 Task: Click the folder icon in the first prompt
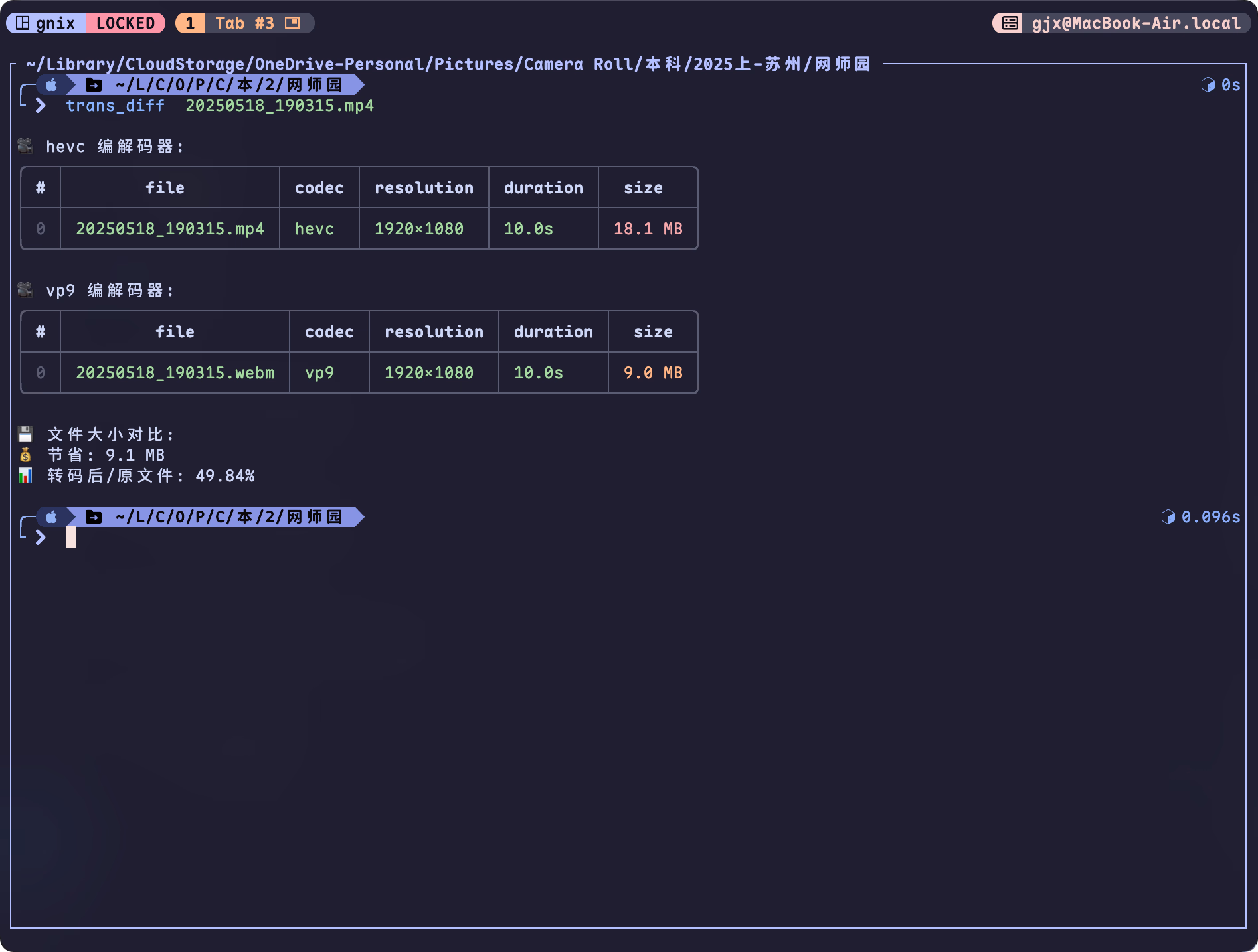pos(94,85)
